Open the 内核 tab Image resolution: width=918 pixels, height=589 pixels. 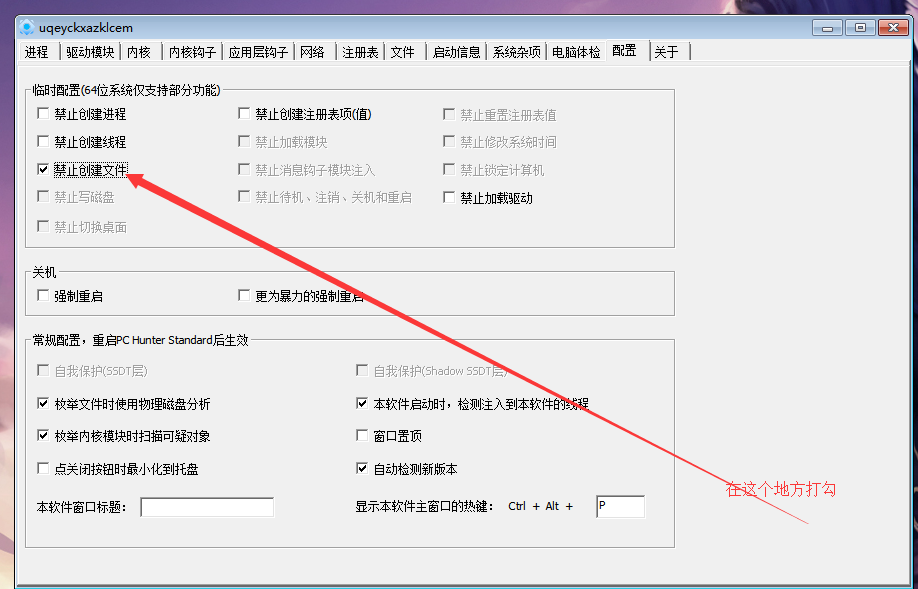[139, 52]
